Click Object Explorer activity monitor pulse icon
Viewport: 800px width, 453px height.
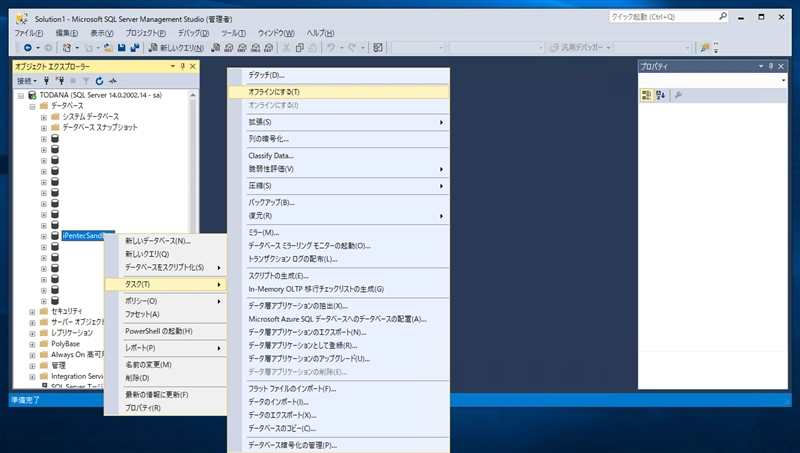113,81
